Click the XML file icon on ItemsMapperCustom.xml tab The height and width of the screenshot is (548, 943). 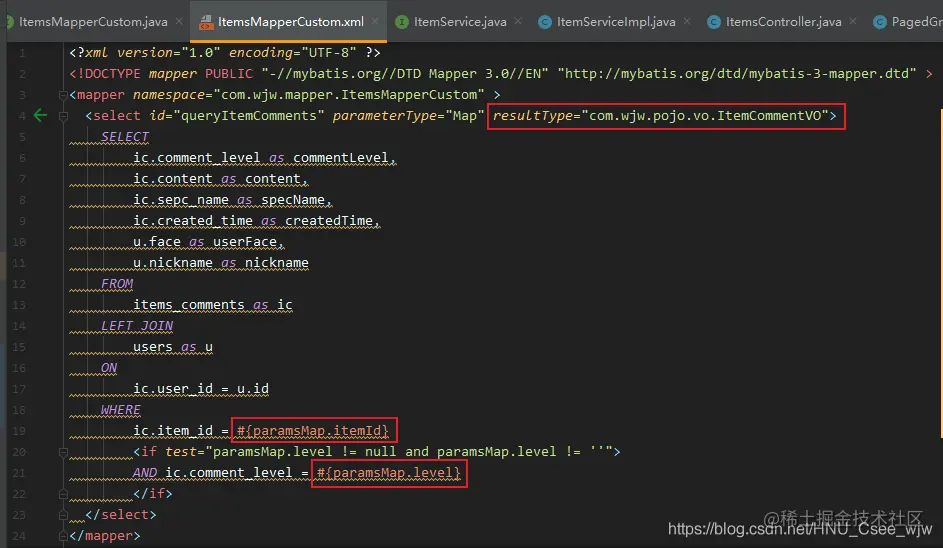pos(206,22)
